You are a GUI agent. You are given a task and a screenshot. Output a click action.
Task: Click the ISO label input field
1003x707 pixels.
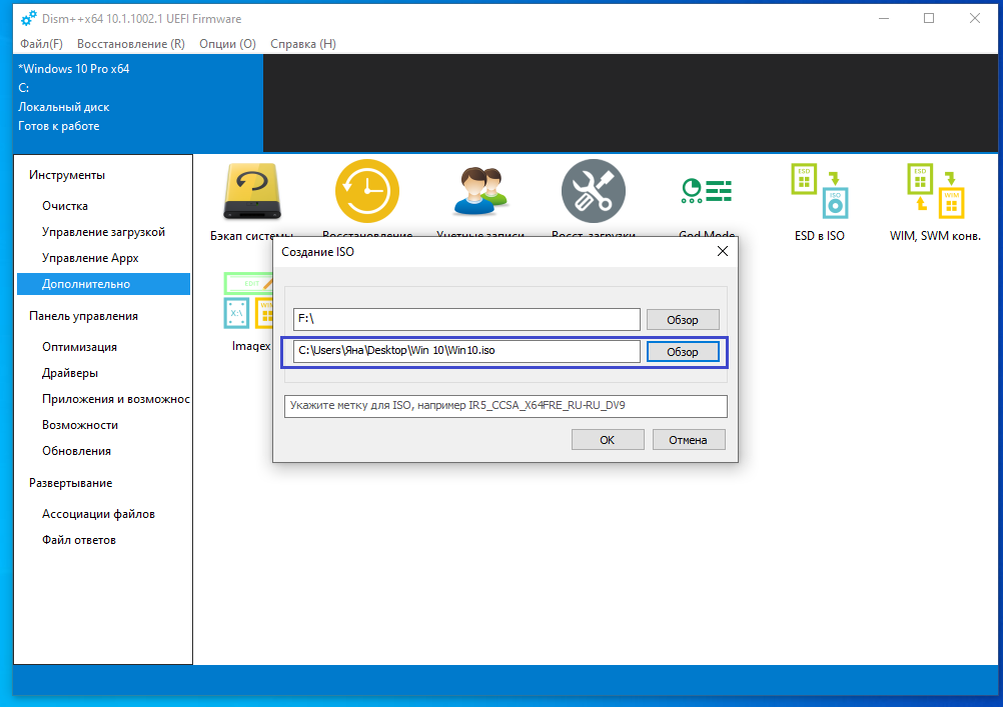coord(505,406)
